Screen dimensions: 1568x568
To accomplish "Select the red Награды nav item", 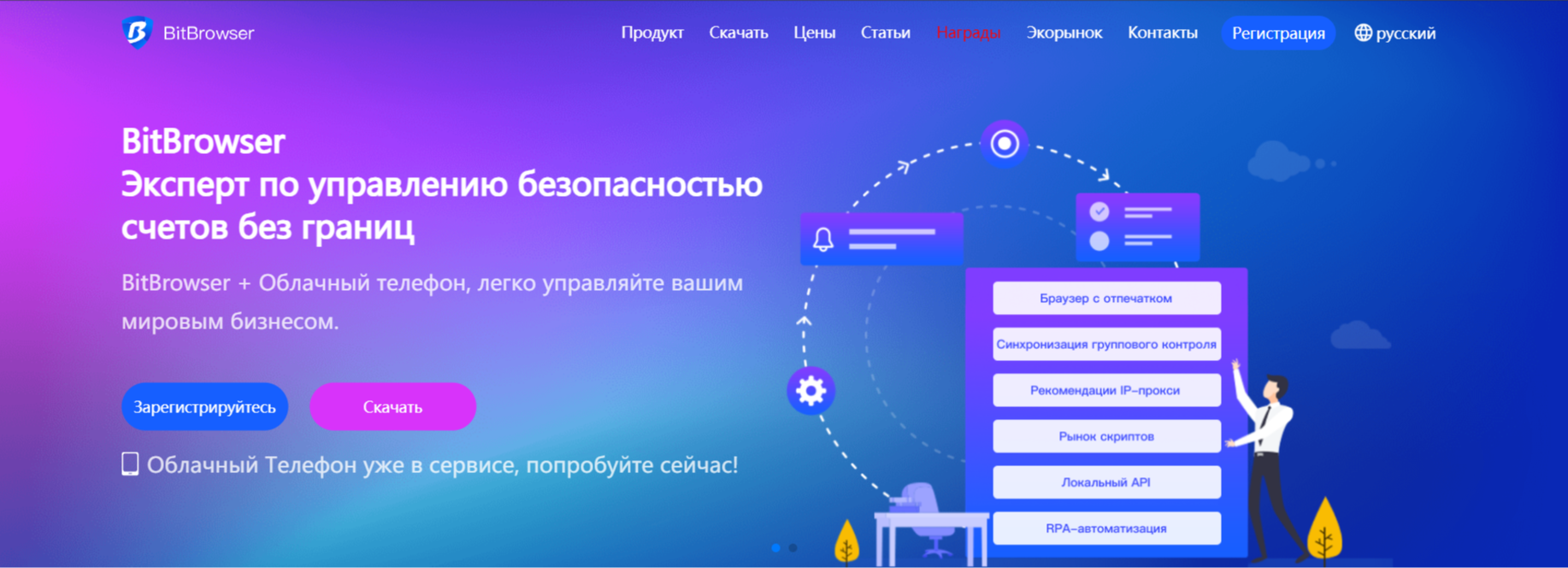I will point(969,33).
